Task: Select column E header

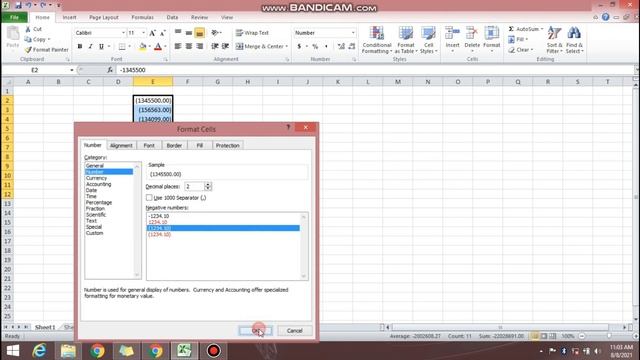Action: (153, 82)
